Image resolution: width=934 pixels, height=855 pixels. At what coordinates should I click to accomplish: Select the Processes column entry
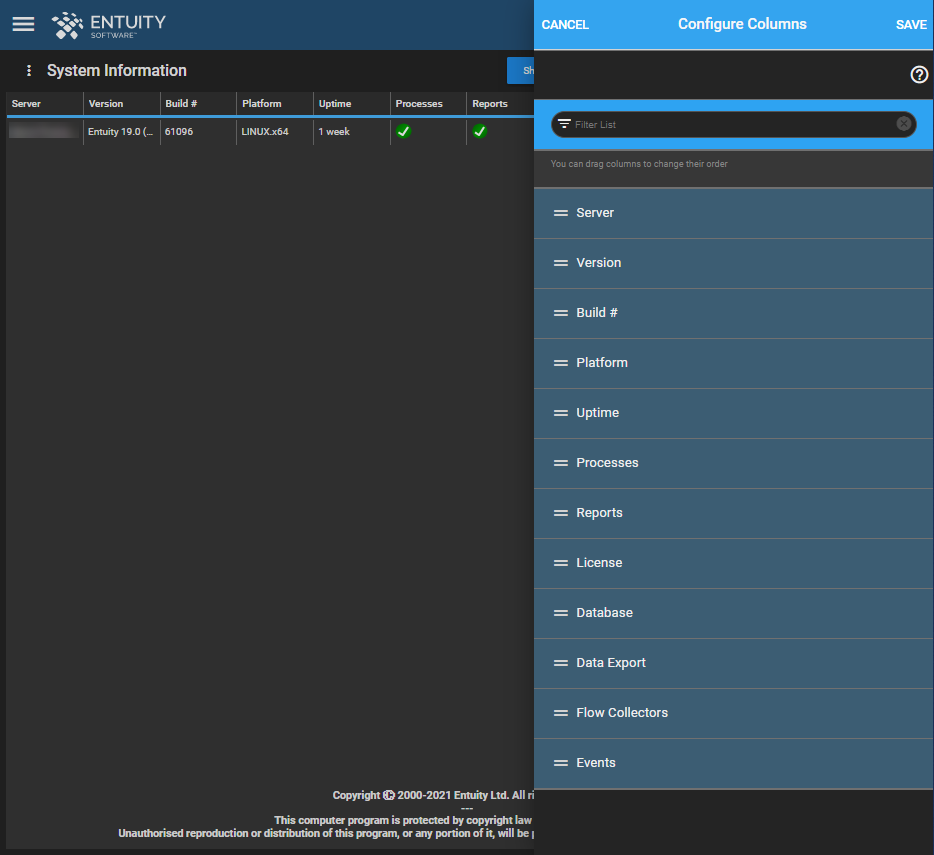733,464
